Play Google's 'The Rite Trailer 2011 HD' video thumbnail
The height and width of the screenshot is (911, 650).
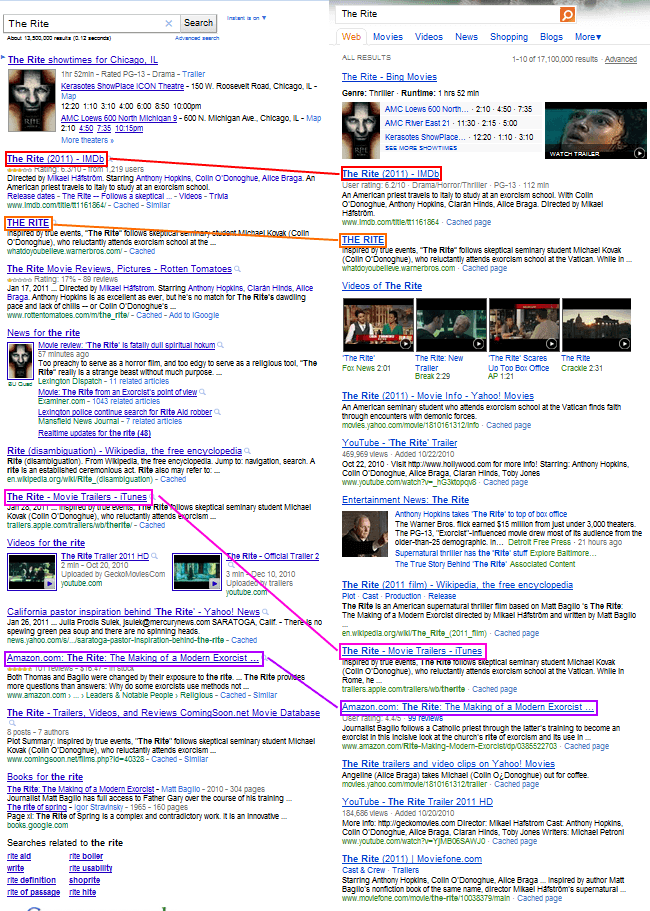click(x=31, y=572)
